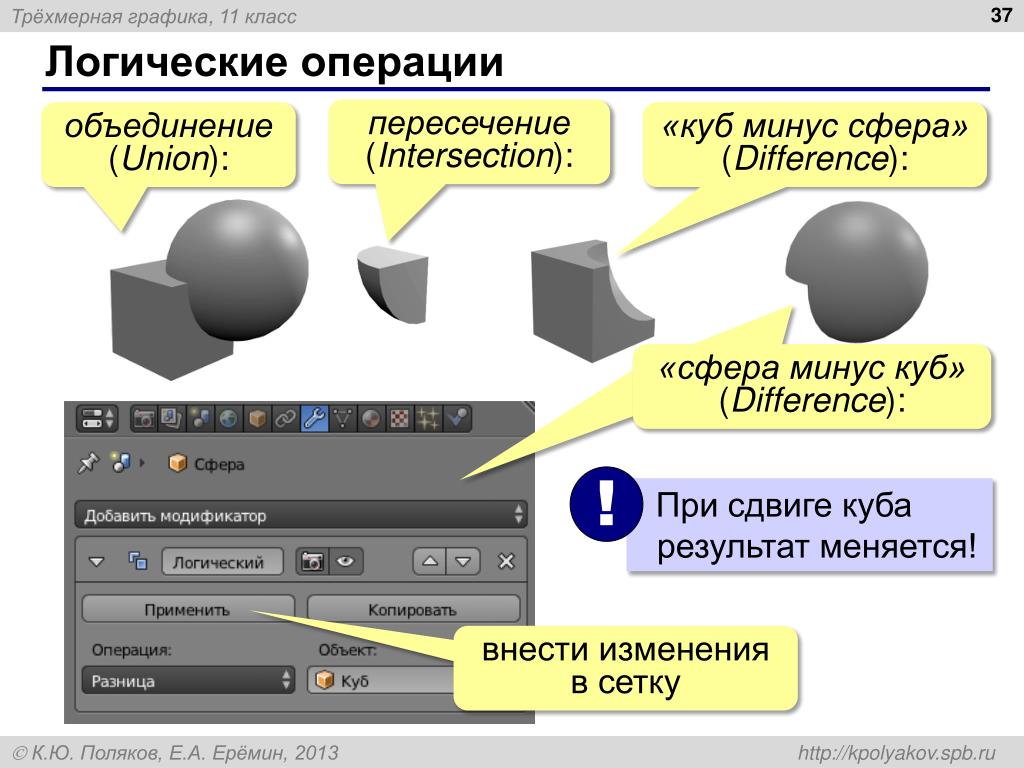Screen dimensions: 1024x768
Task: Open the Material properties sphere tab
Action: 371,419
